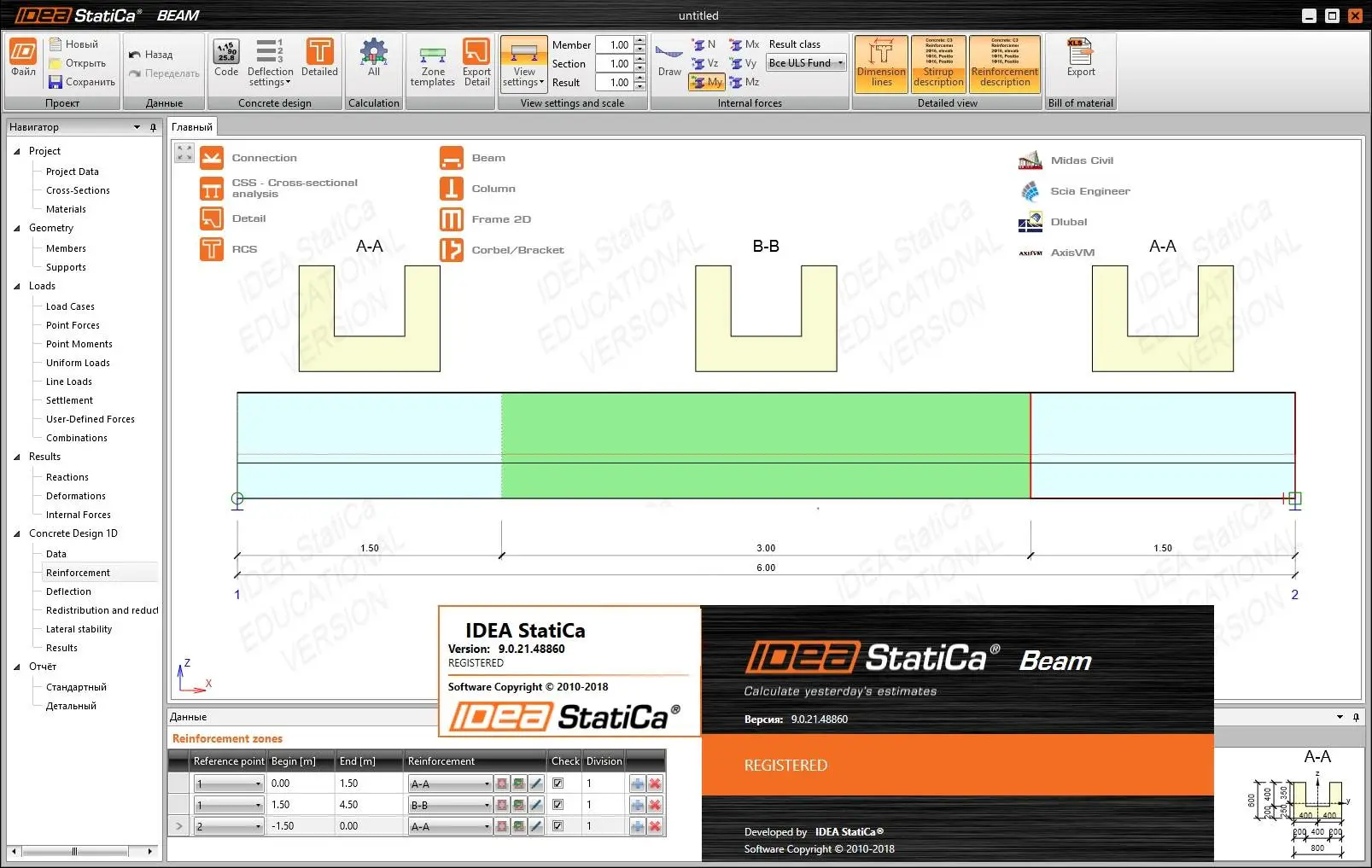Toggle Stirrup description
Screen dimensions: 1372x868
pyautogui.click(x=938, y=63)
